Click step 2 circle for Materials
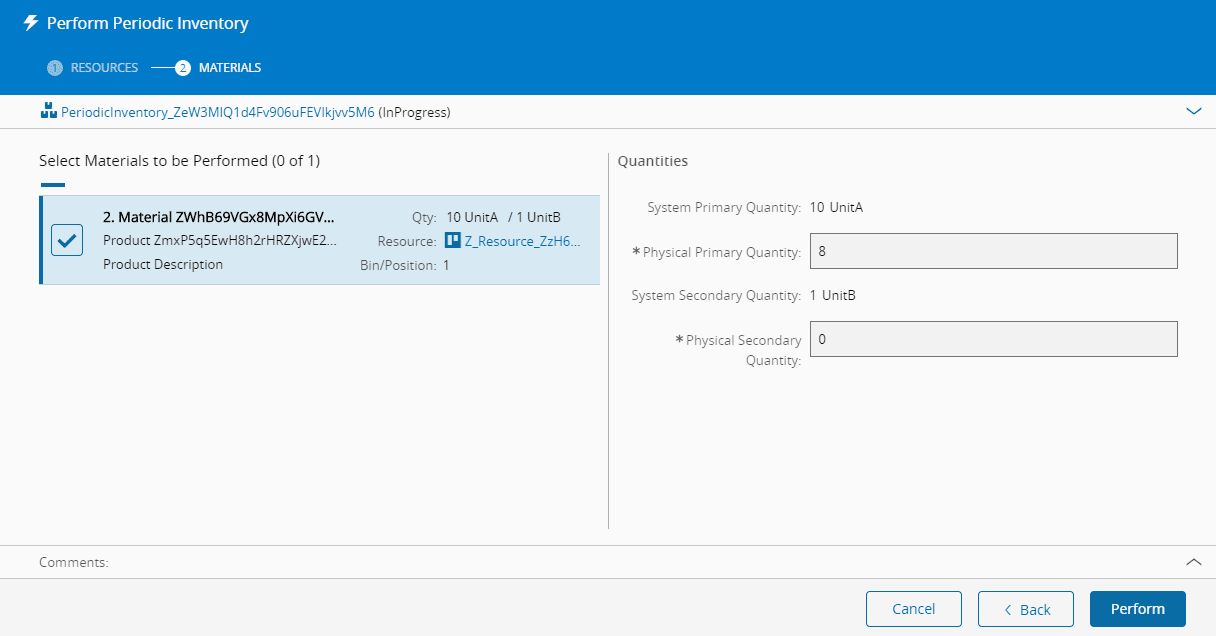This screenshot has width=1216, height=636. [x=182, y=68]
